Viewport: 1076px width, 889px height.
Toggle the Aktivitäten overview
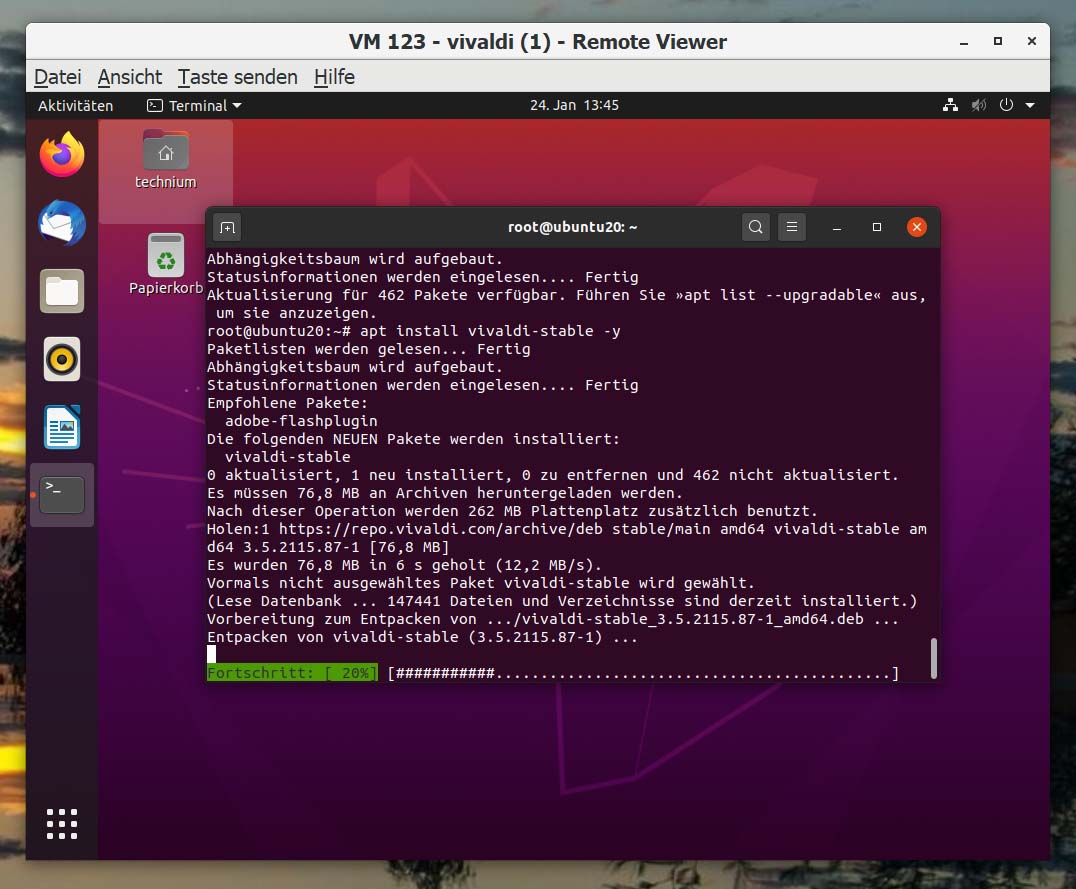(74, 105)
